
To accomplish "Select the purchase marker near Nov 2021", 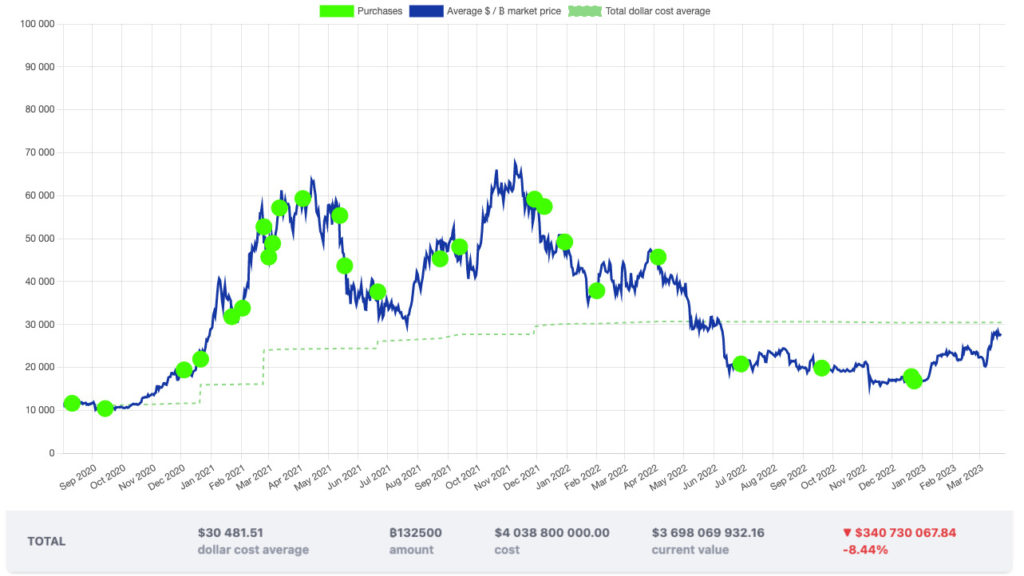I will tap(535, 200).
